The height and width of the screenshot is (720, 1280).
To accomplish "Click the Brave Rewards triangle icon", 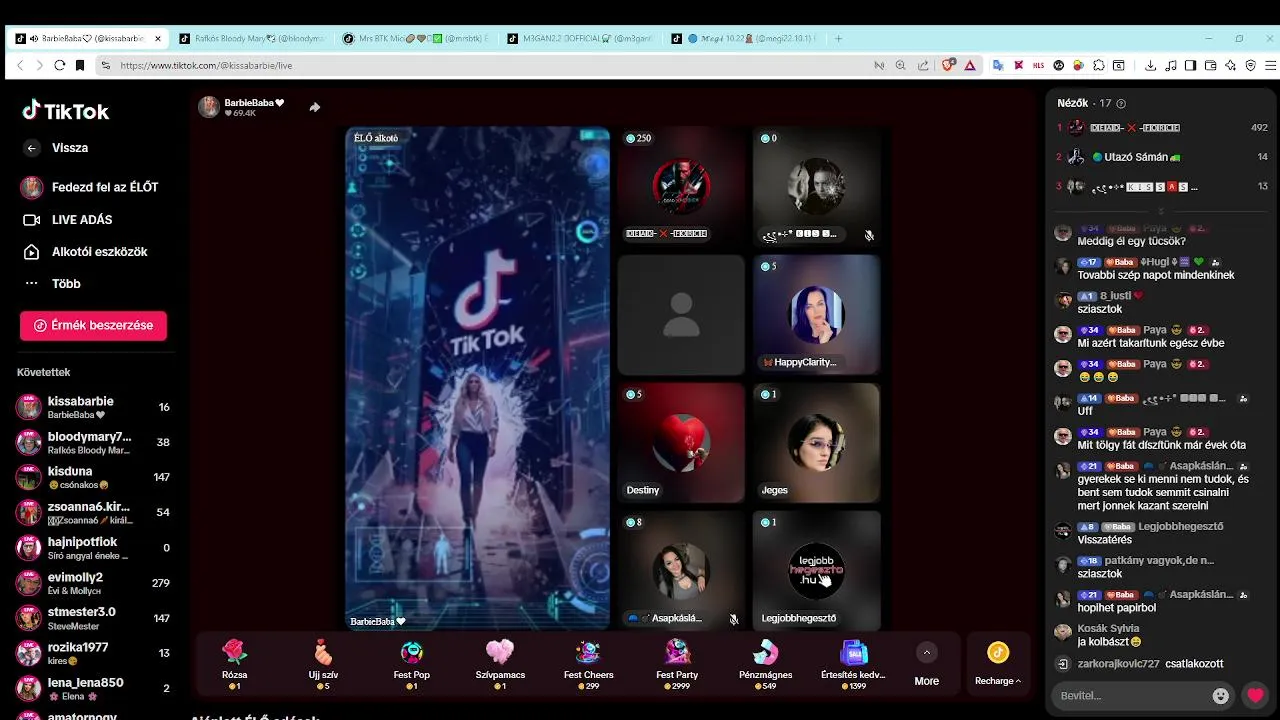I will pos(970,65).
